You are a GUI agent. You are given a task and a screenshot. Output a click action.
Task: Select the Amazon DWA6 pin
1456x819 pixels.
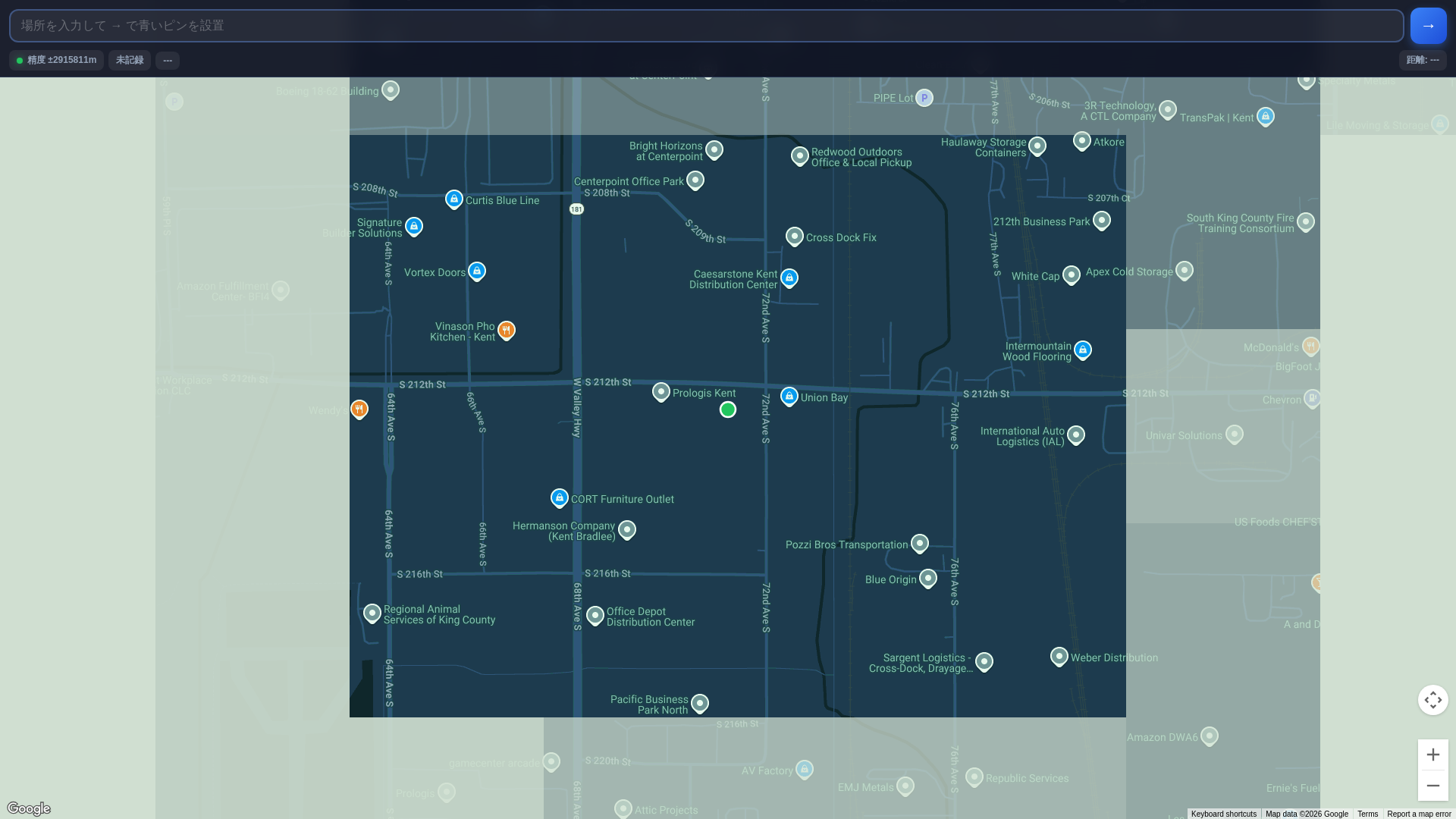(1209, 736)
